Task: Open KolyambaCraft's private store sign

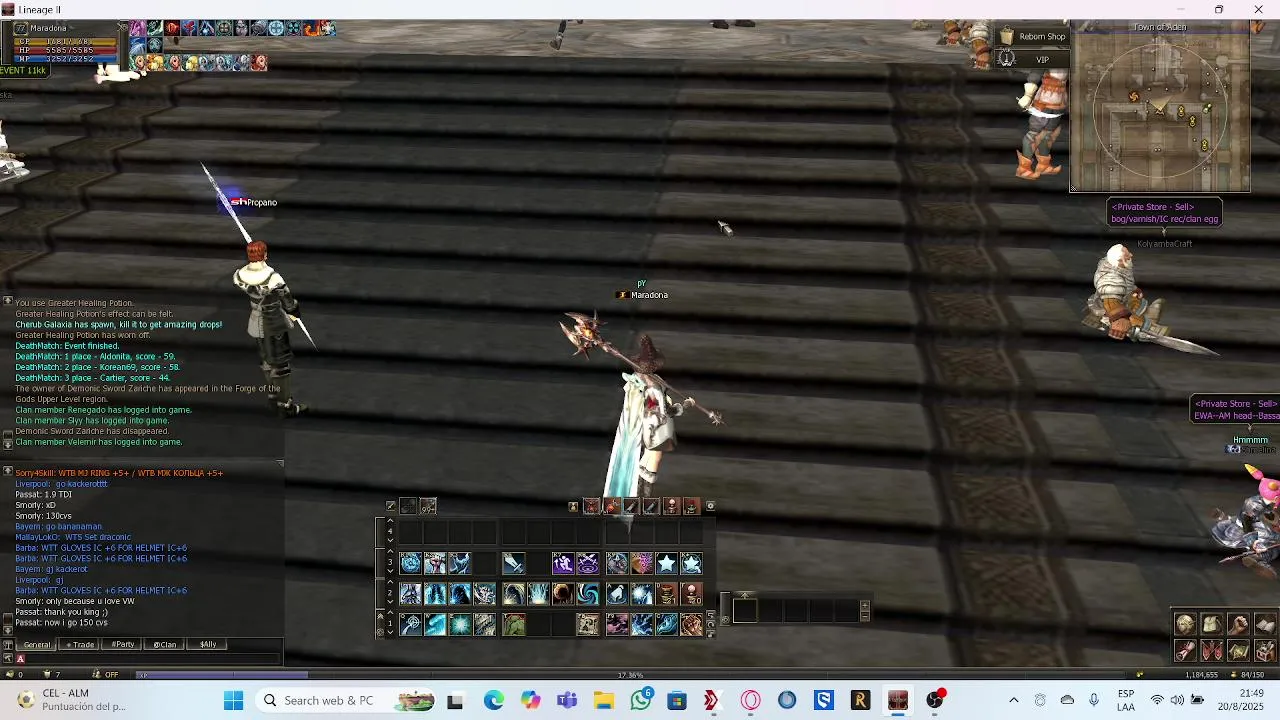Action: [x=1164, y=213]
